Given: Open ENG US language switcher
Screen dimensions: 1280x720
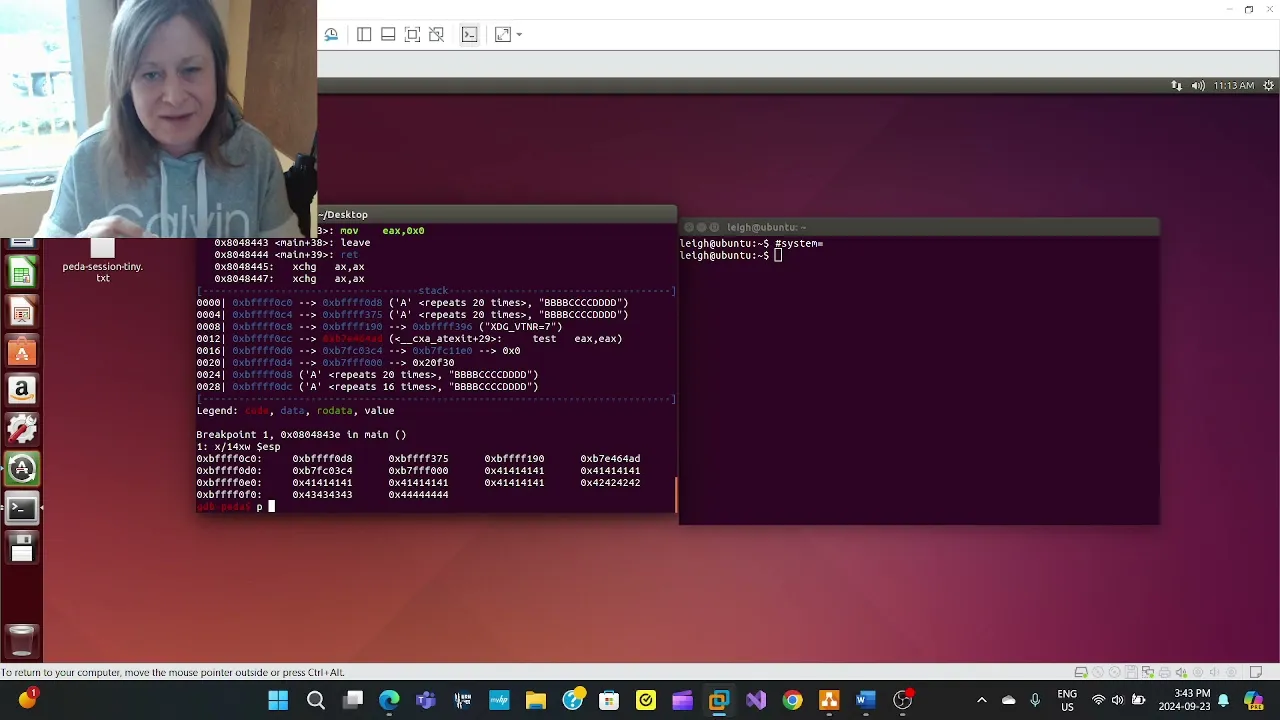Looking at the screenshot, I should (1067, 700).
